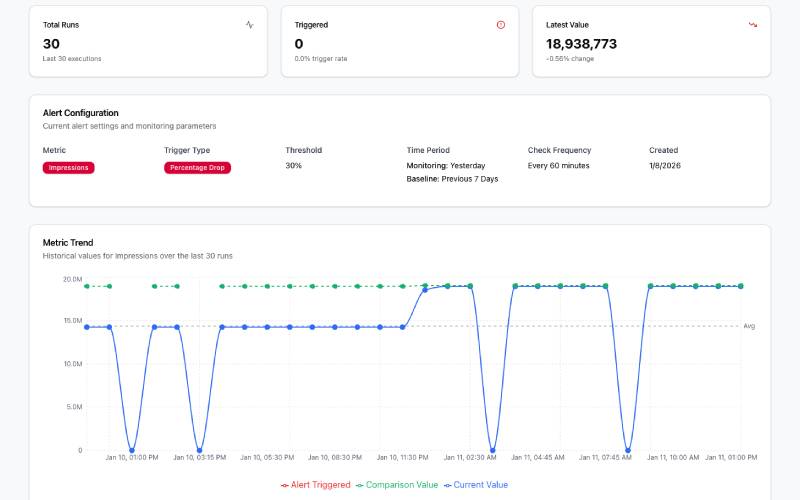Click the Alert Configuration heading
Image resolution: width=800 pixels, height=500 pixels.
pyautogui.click(x=81, y=113)
